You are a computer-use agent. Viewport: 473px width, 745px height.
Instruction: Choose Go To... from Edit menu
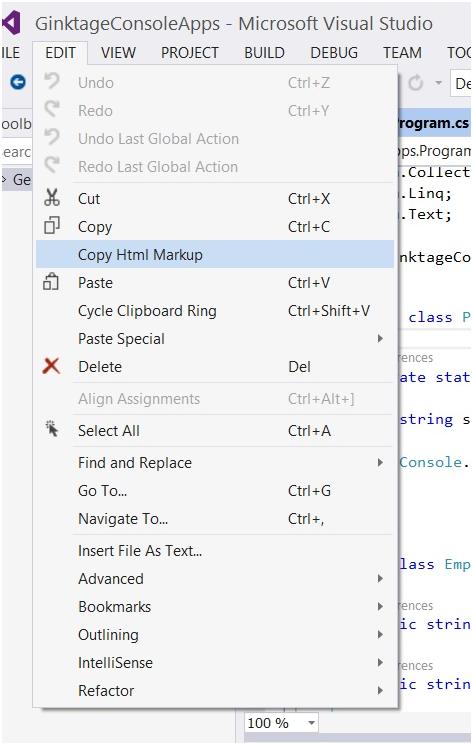tap(215, 490)
